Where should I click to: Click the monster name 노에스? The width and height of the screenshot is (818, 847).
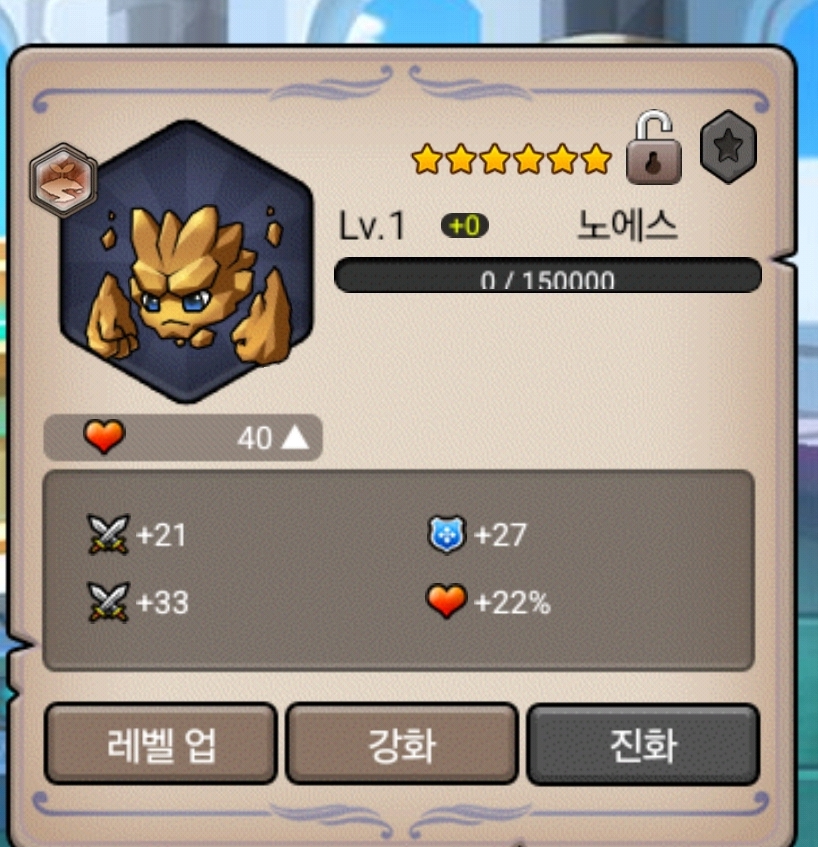(627, 225)
